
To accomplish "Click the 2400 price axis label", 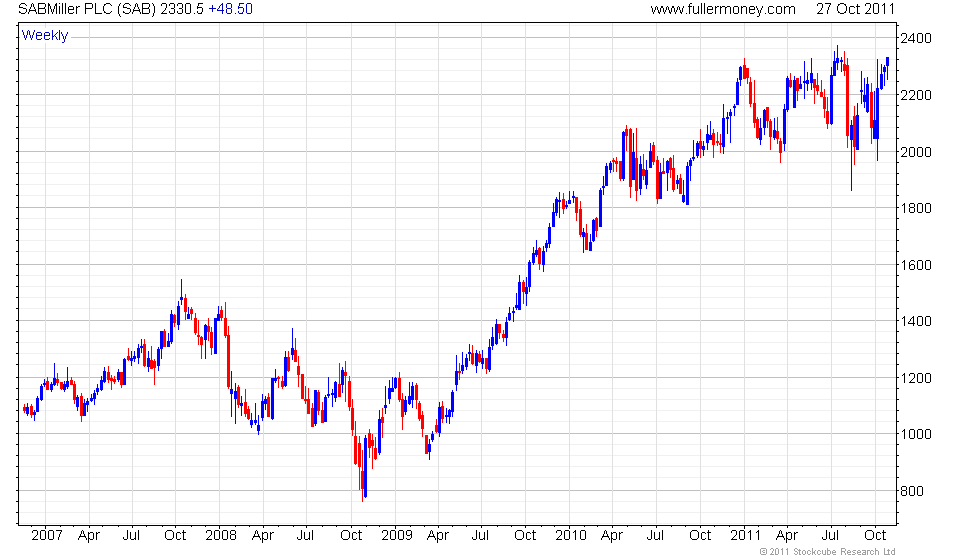I will 916,38.
